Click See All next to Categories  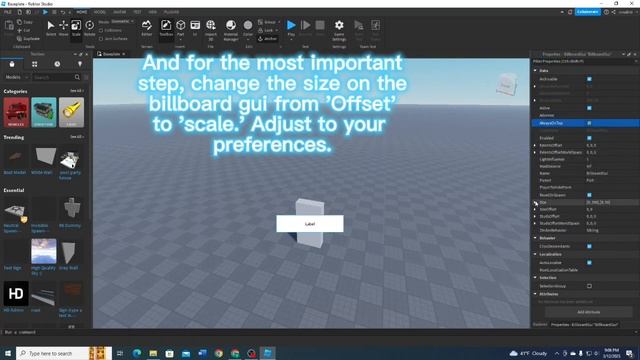pos(76,91)
